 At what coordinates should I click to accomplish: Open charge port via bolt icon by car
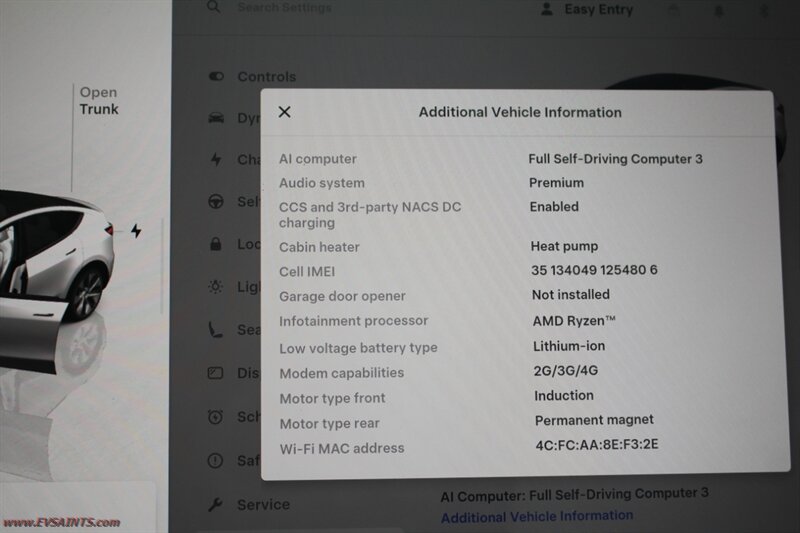(136, 231)
